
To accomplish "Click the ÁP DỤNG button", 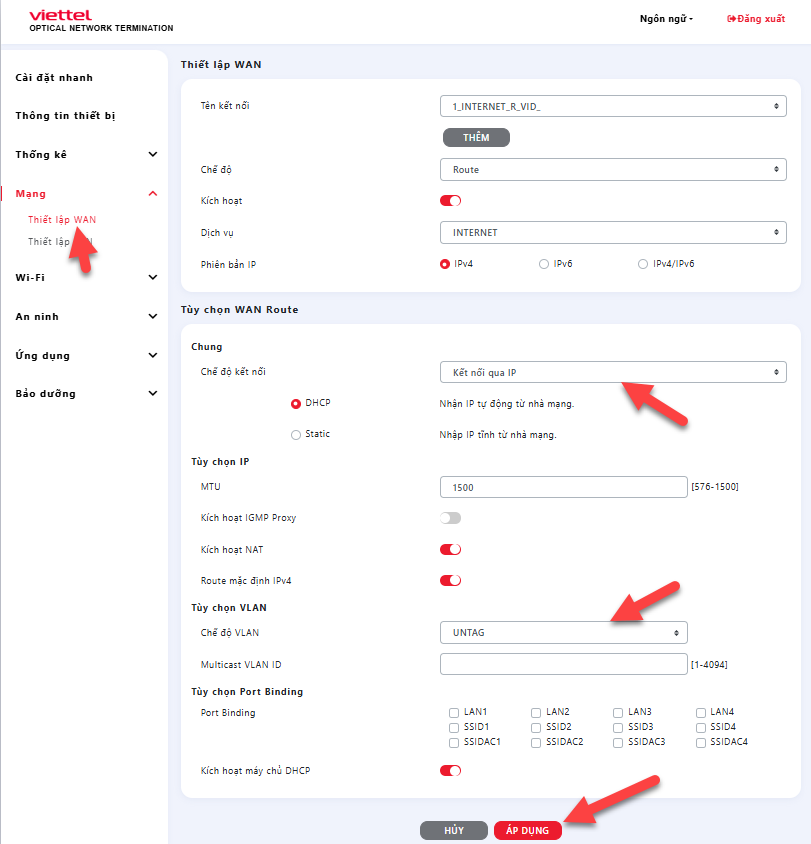I will click(527, 831).
